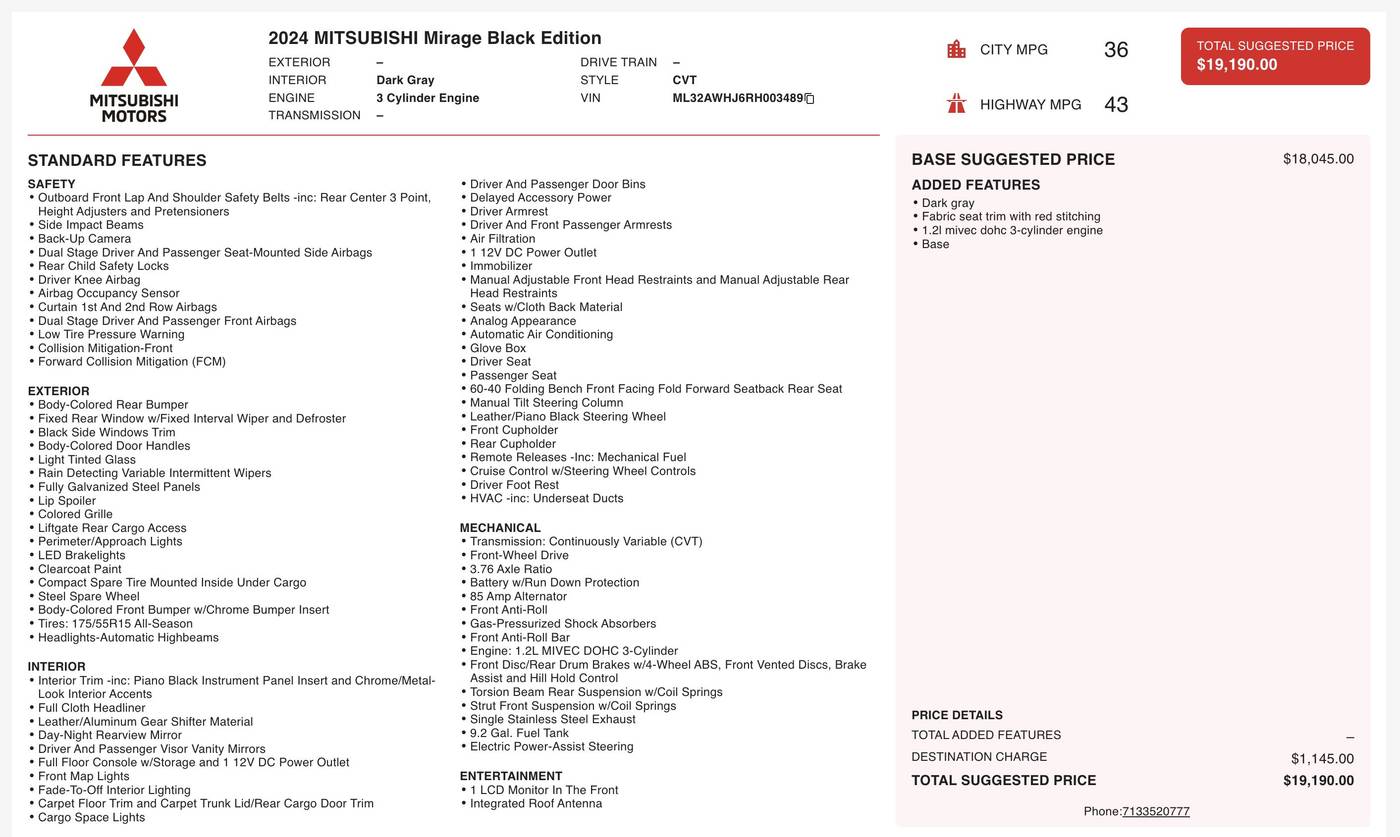Click the ENTERTAINMENT section heading
Screen dimensions: 1400x837
[x=511, y=776]
